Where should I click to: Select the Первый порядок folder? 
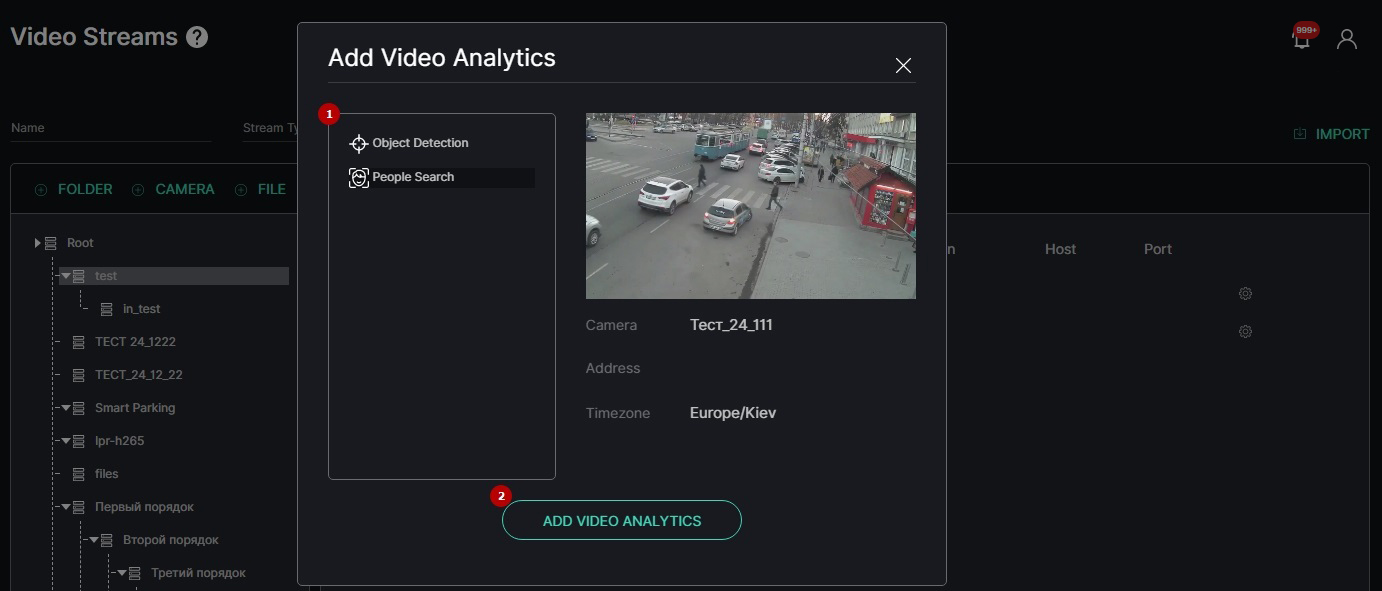pos(144,507)
